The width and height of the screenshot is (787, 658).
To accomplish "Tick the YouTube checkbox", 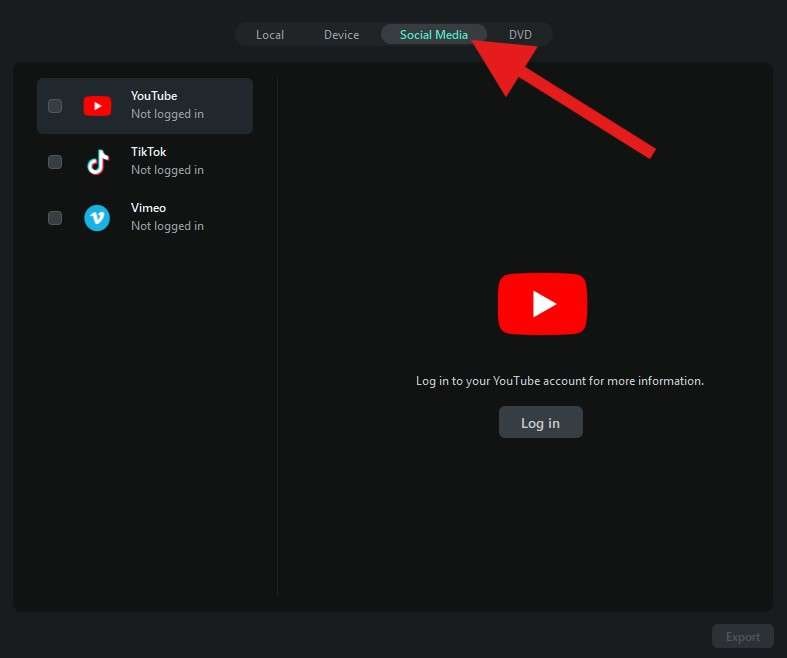I will pyautogui.click(x=55, y=106).
